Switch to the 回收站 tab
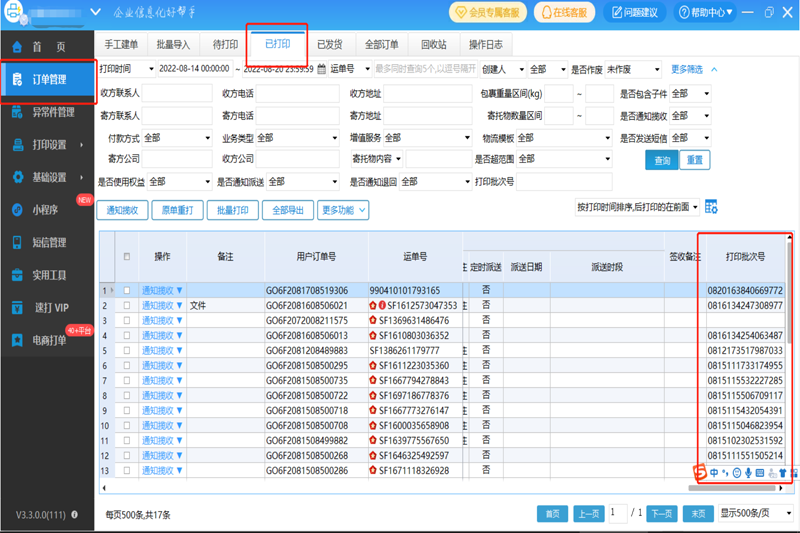Image resolution: width=800 pixels, height=533 pixels. (433, 45)
